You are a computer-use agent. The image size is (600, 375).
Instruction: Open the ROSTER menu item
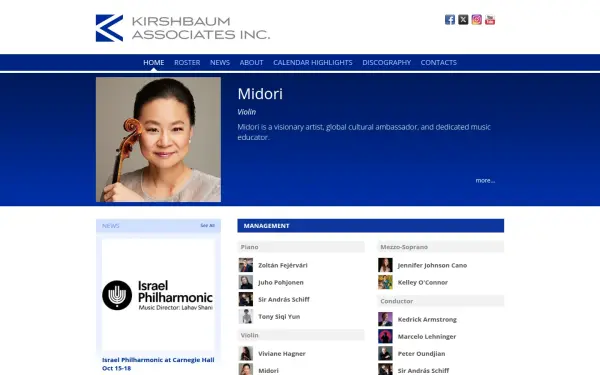pos(187,62)
